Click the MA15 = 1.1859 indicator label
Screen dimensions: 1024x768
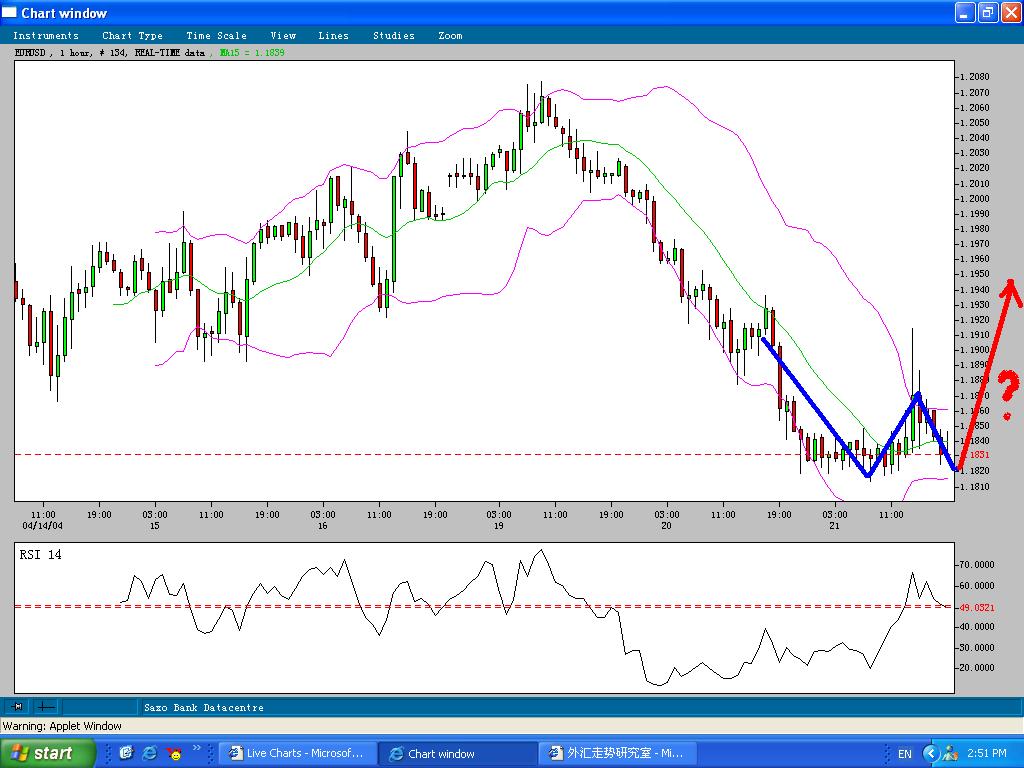[252, 52]
